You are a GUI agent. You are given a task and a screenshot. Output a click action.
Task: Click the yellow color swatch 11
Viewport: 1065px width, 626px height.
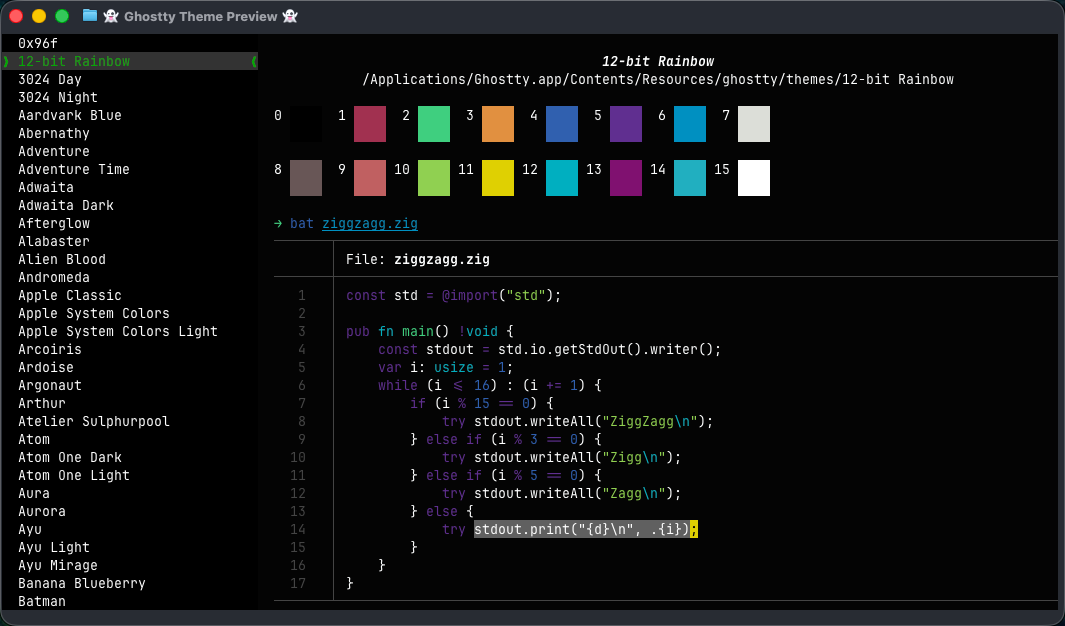pyautogui.click(x=498, y=178)
